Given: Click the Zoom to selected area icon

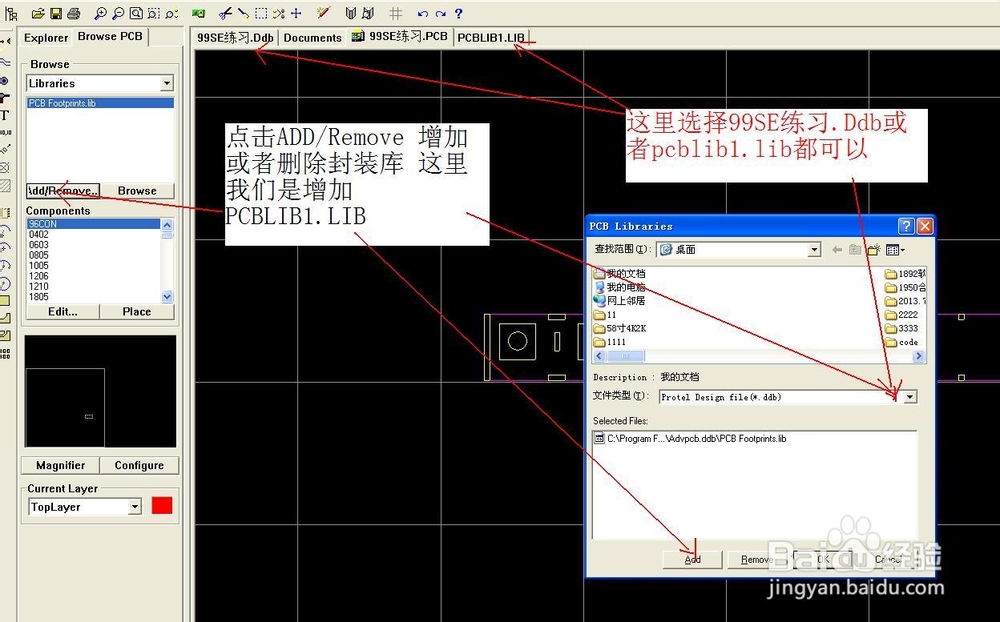Looking at the screenshot, I should pos(154,13).
